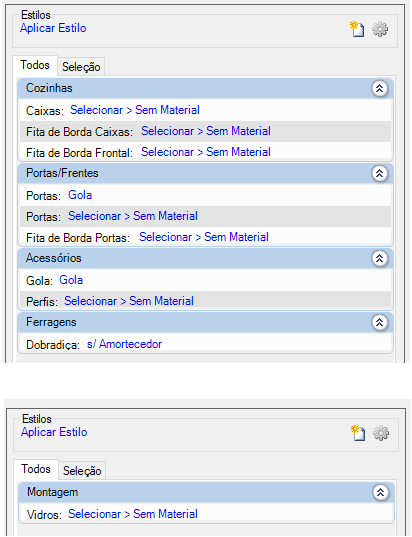The height and width of the screenshot is (537, 412).
Task: Choose material for Fita de Borda Frontal
Action: (206, 152)
